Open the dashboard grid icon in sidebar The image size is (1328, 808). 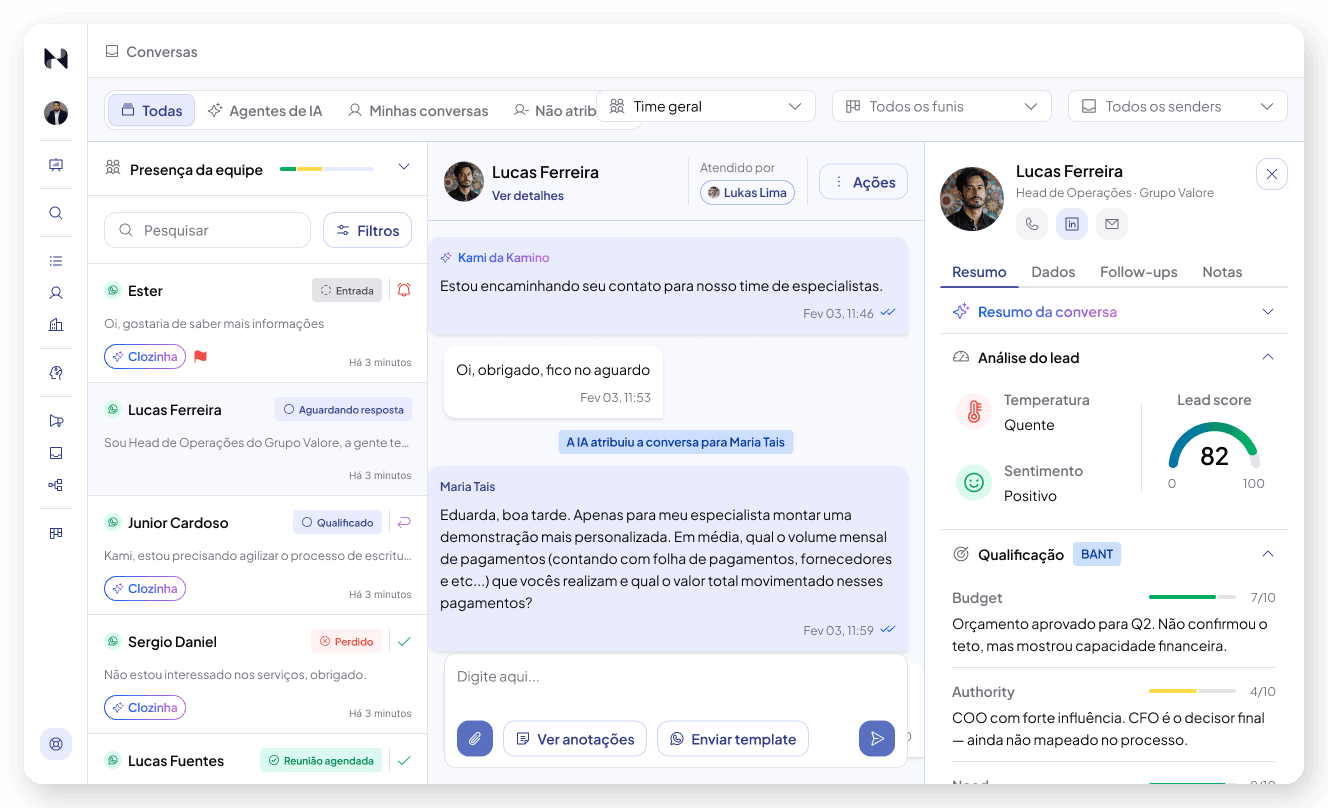pyautogui.click(x=56, y=533)
